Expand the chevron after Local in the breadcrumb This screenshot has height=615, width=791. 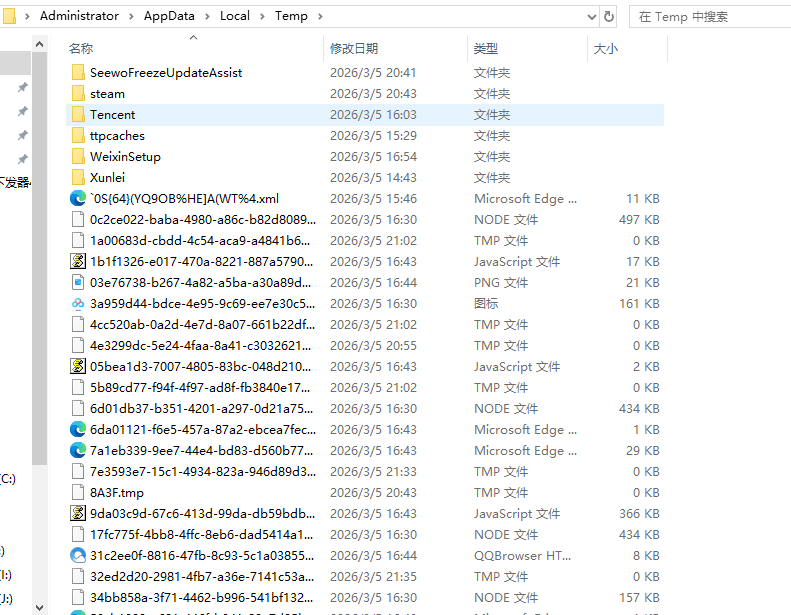[x=263, y=16]
